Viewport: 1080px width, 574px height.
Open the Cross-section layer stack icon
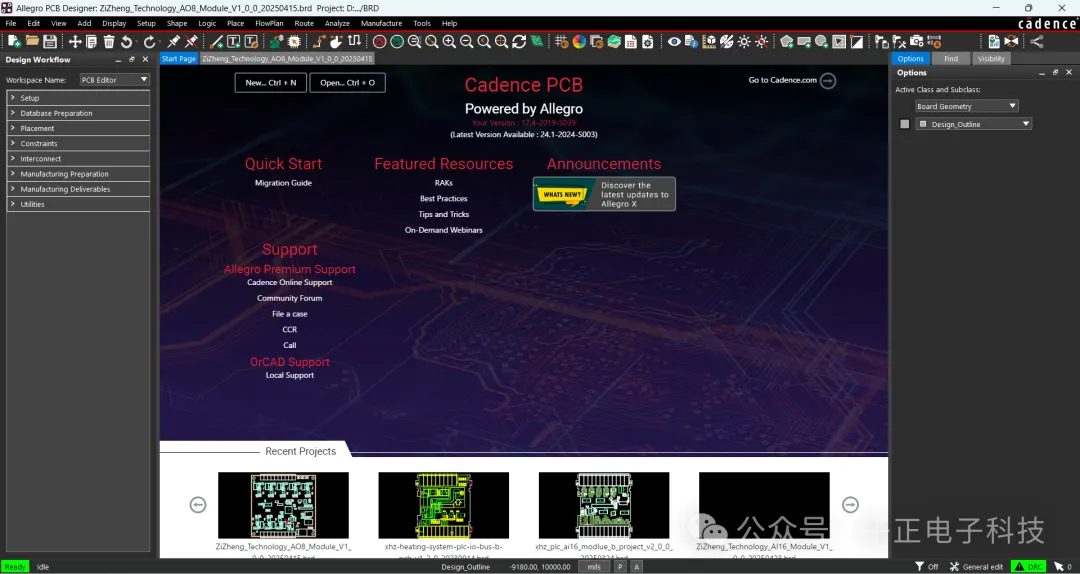(x=614, y=41)
